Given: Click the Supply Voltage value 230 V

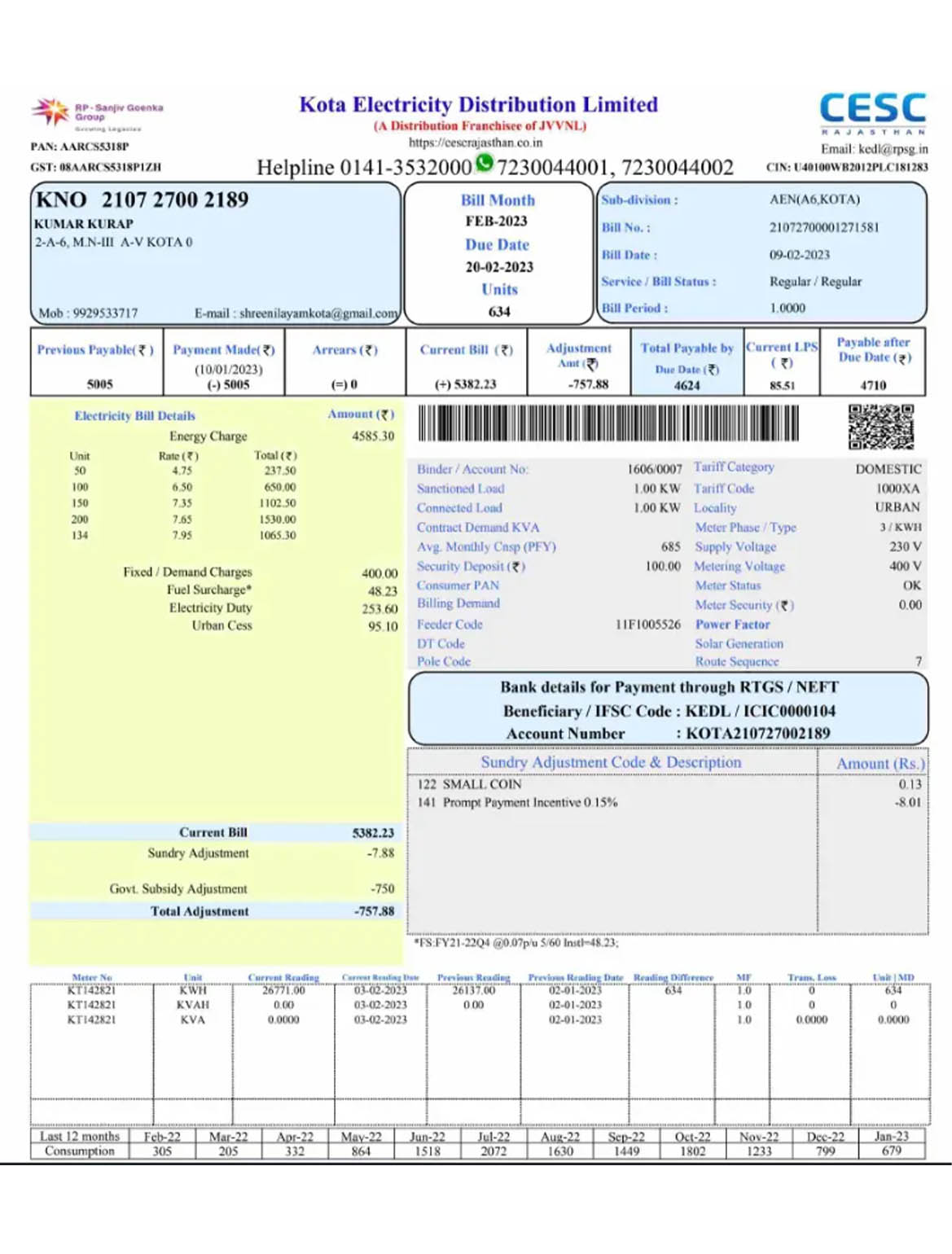Looking at the screenshot, I should pyautogui.click(x=906, y=547).
